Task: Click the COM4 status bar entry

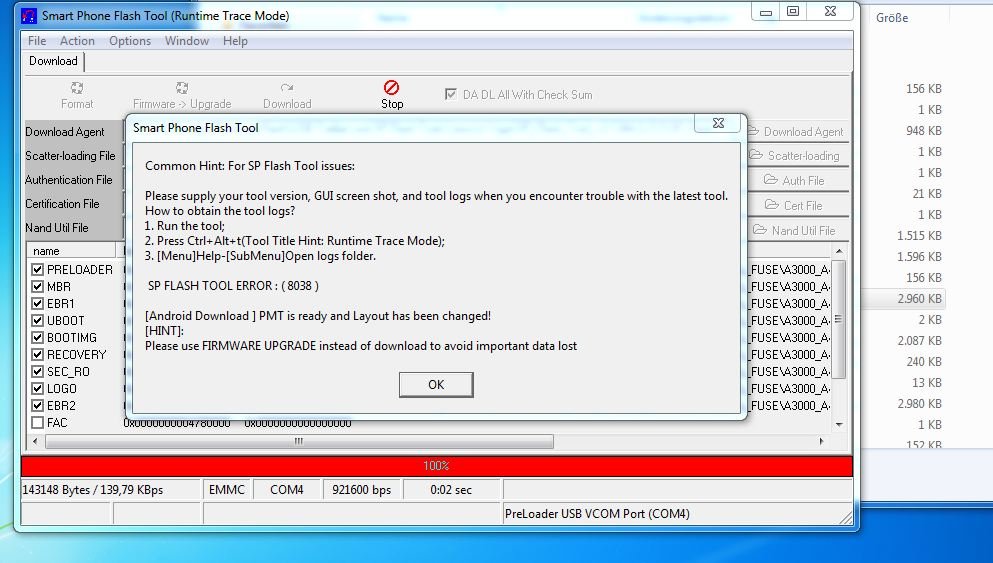Action: tap(287, 490)
